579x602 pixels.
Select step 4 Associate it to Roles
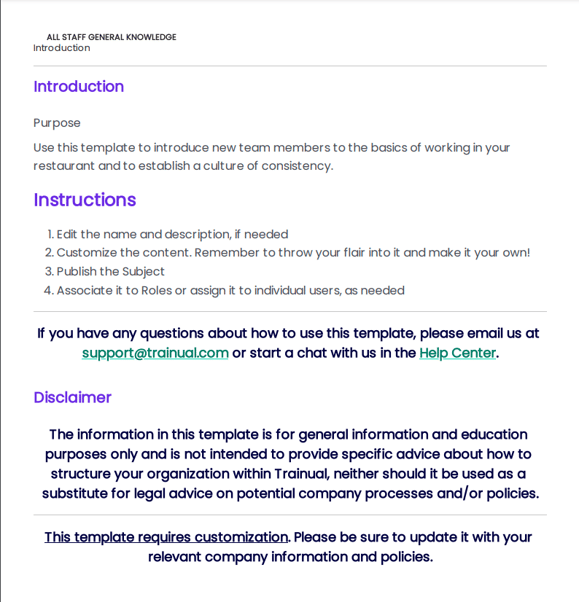coord(224,290)
